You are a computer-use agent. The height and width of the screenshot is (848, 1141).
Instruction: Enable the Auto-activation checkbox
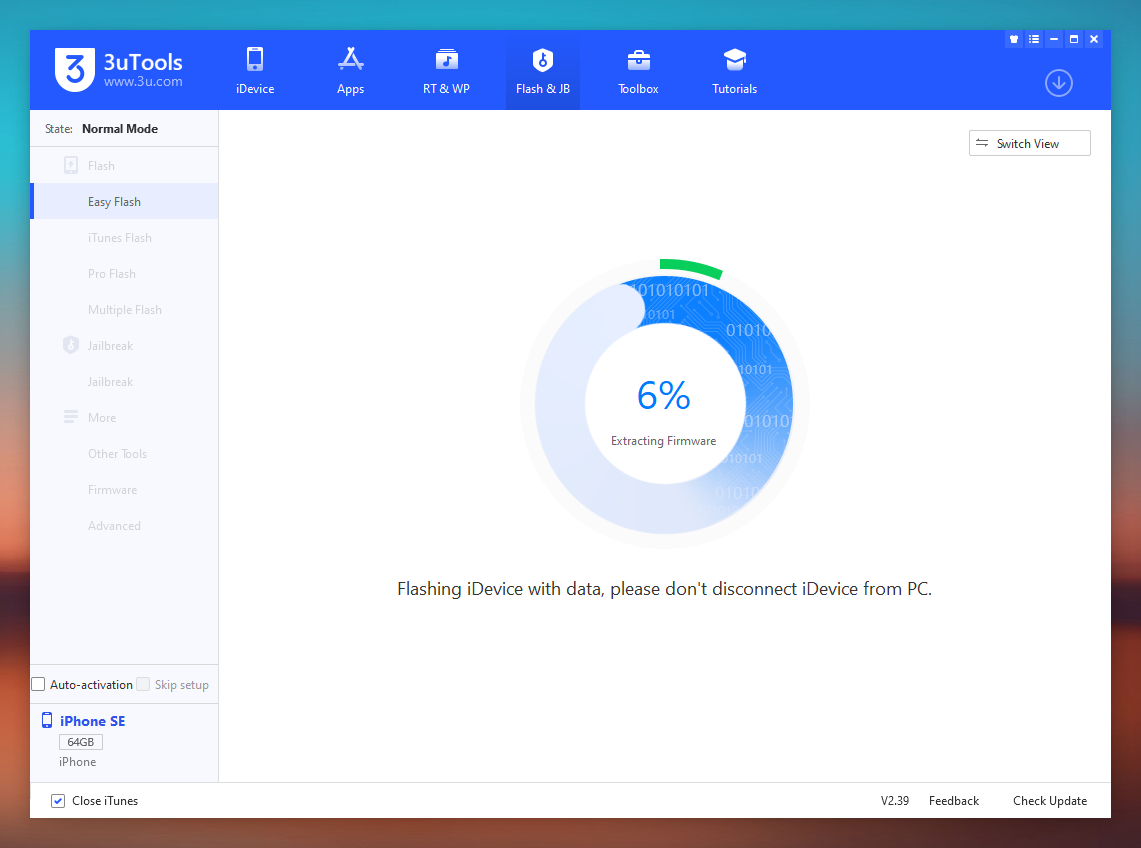(39, 685)
